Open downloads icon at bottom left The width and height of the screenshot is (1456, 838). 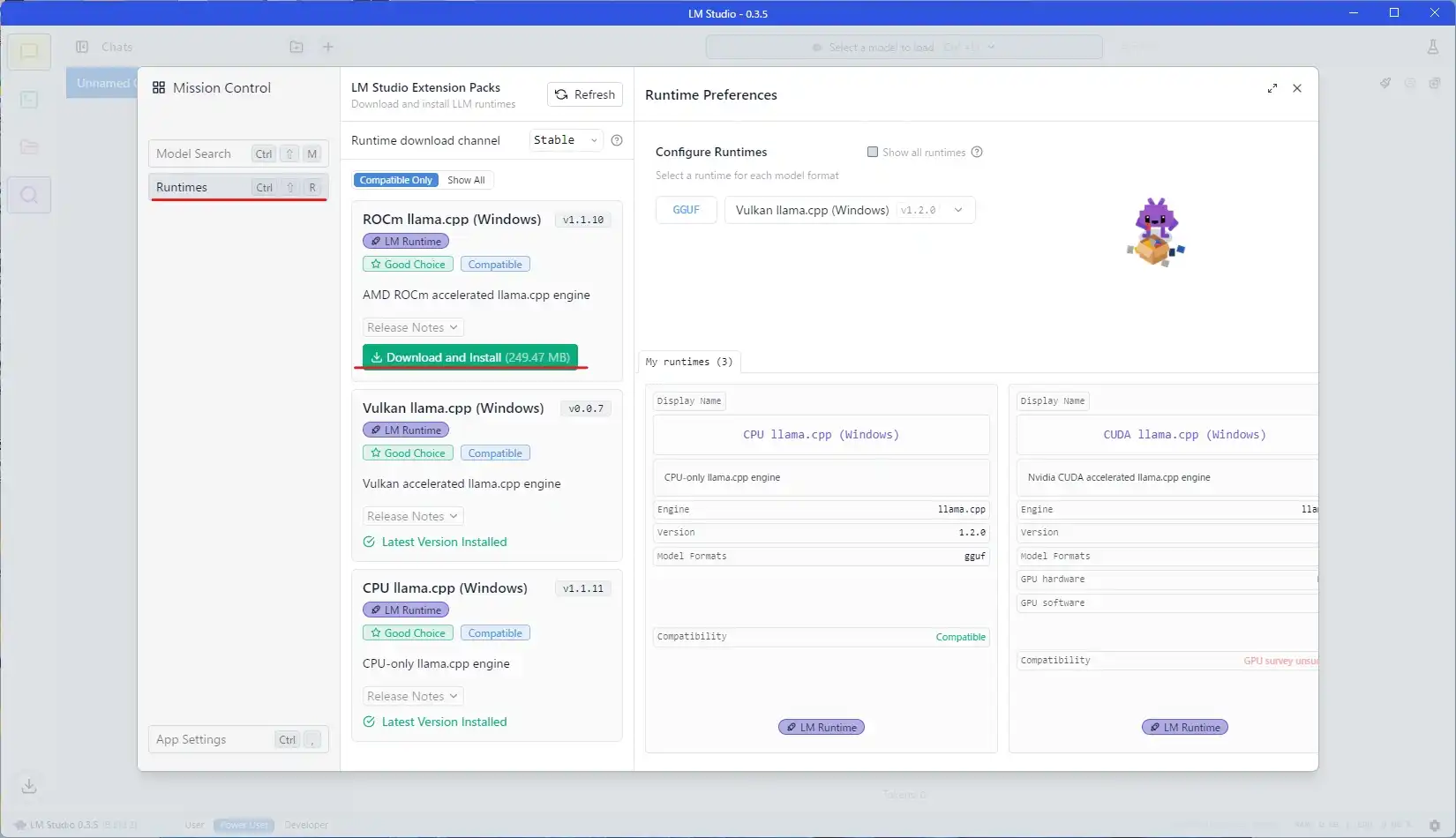pyautogui.click(x=29, y=785)
